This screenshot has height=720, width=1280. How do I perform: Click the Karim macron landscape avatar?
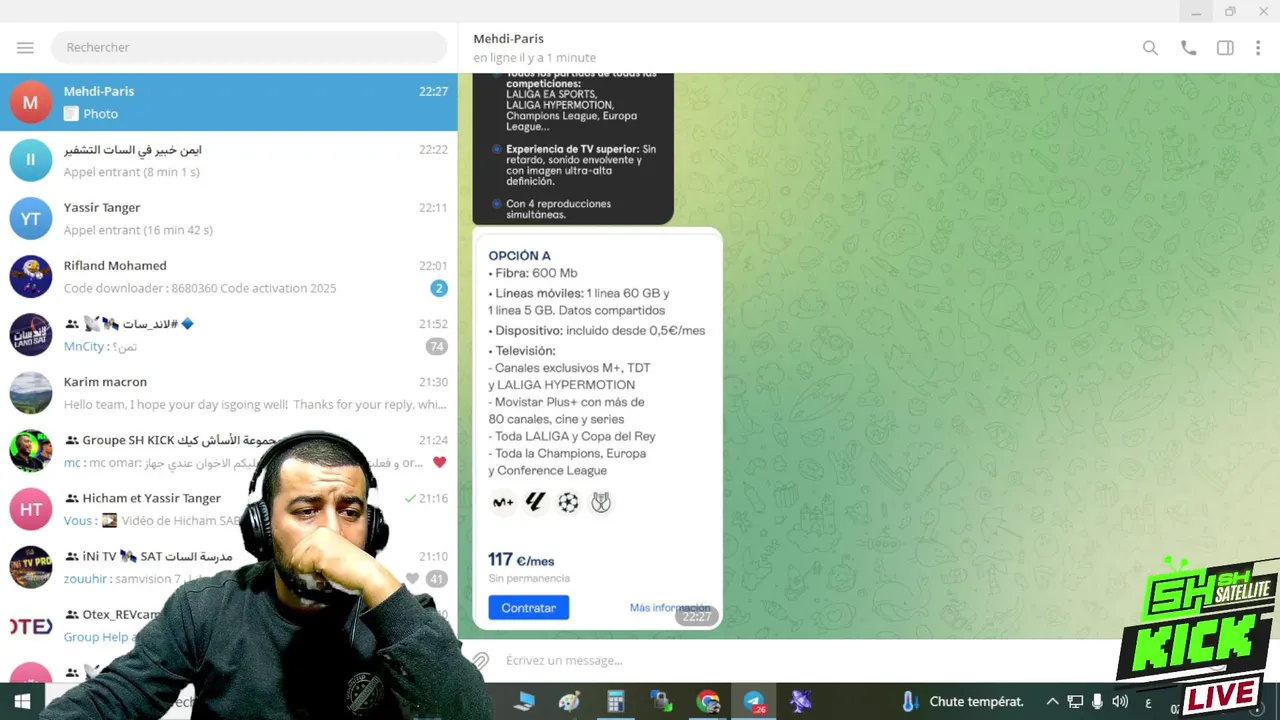31,392
